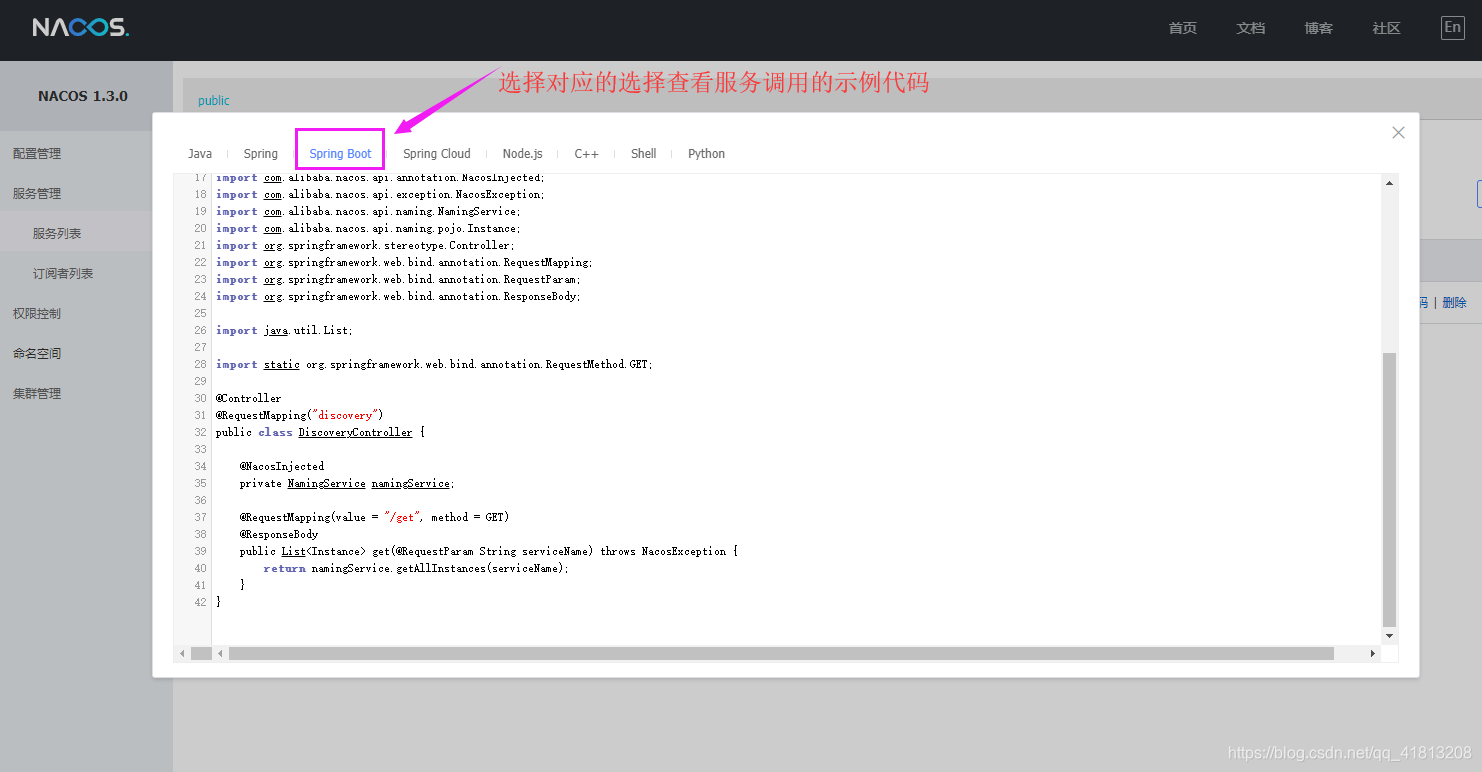Select the Java tab

coord(200,154)
